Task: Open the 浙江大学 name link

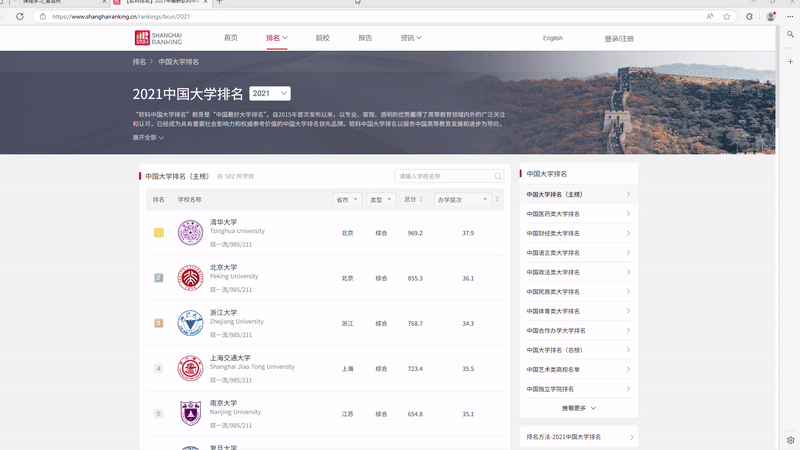Action: click(x=223, y=312)
